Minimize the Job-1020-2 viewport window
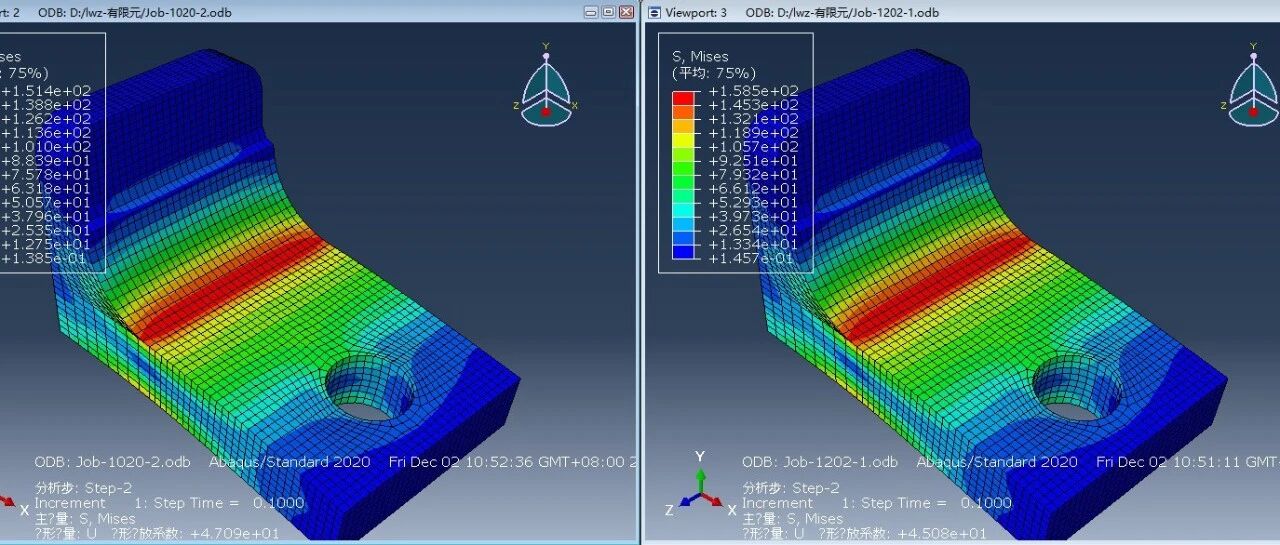 (591, 12)
